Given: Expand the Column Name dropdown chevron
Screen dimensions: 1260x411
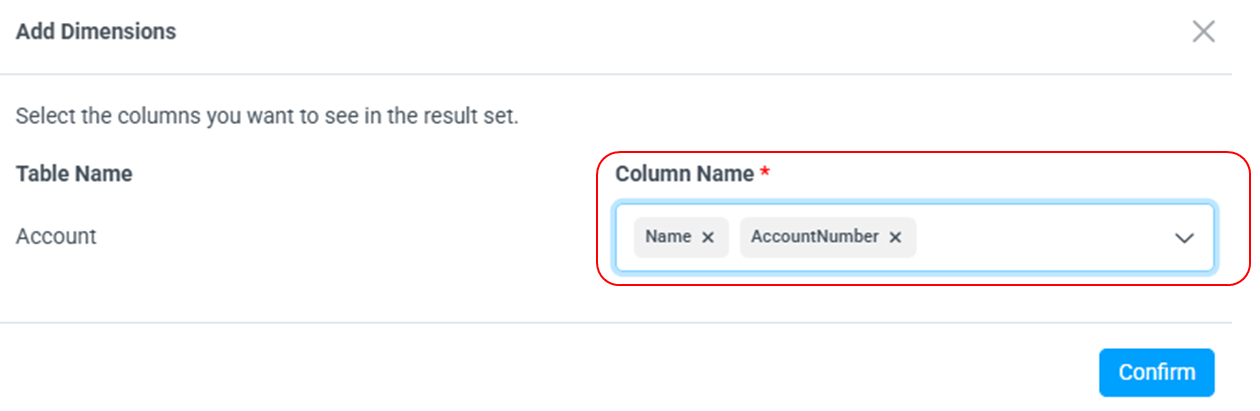Looking at the screenshot, I should pos(1184,238).
